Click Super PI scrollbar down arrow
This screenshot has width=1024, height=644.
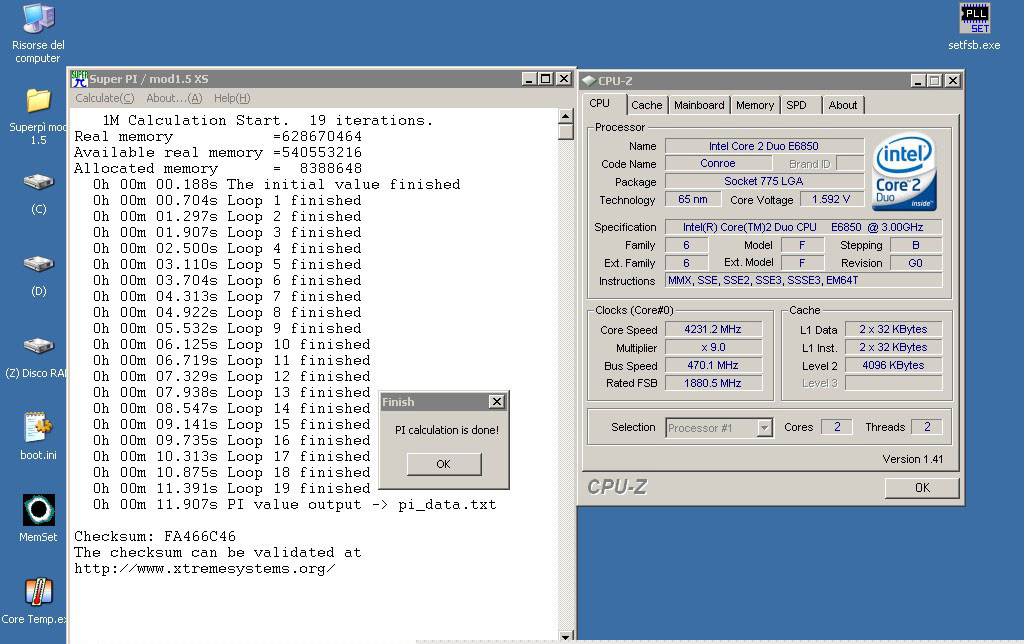coord(566,636)
